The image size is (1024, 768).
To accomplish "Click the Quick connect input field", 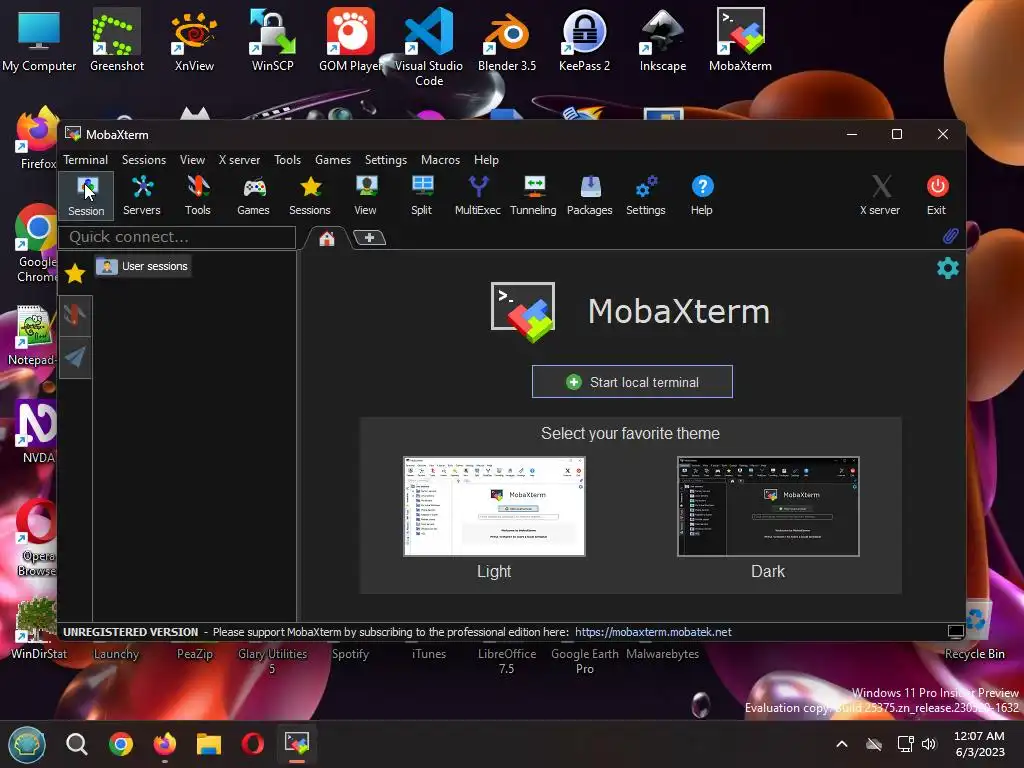I will click(177, 237).
